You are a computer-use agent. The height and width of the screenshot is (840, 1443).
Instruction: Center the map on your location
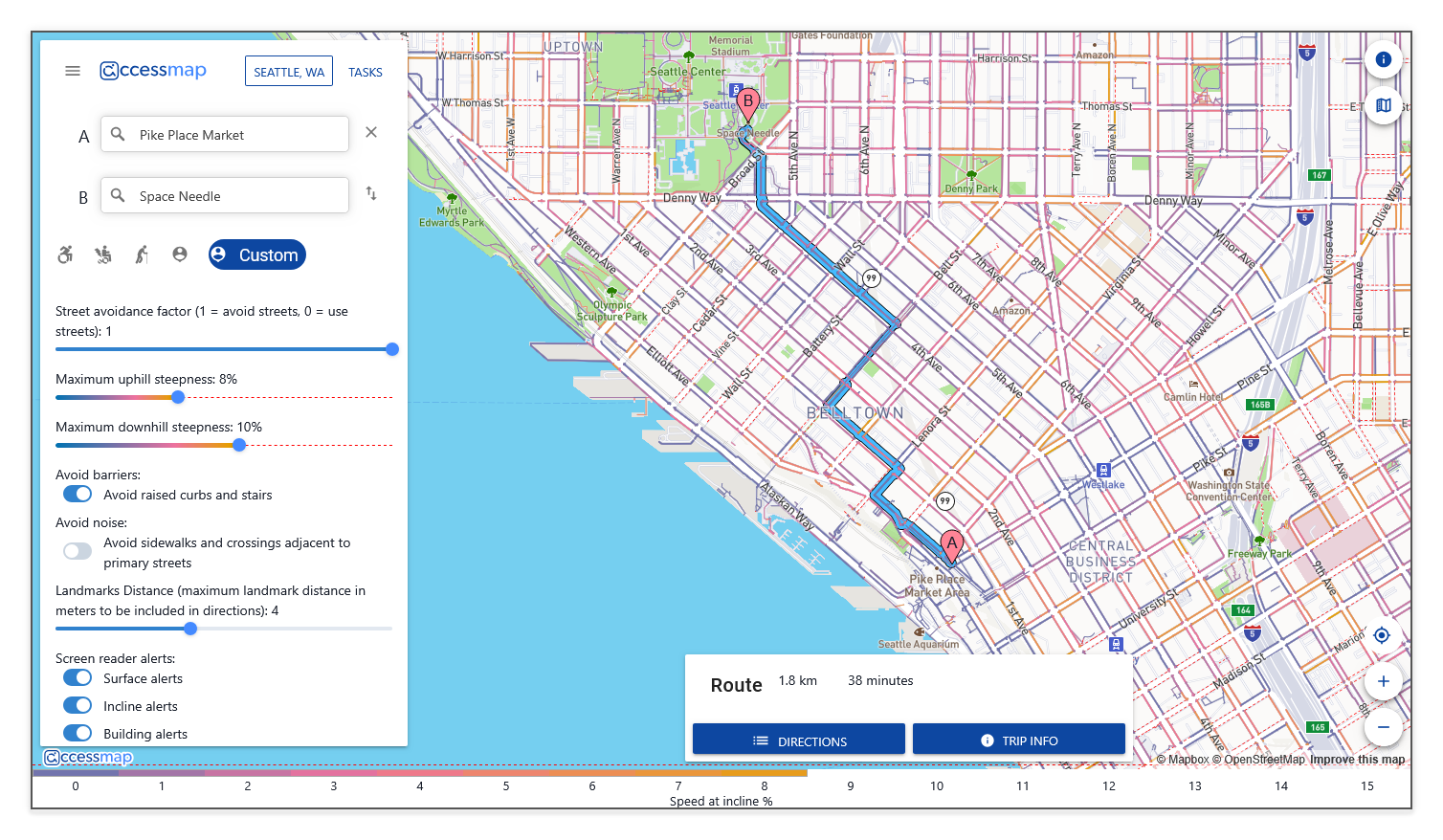(1381, 634)
